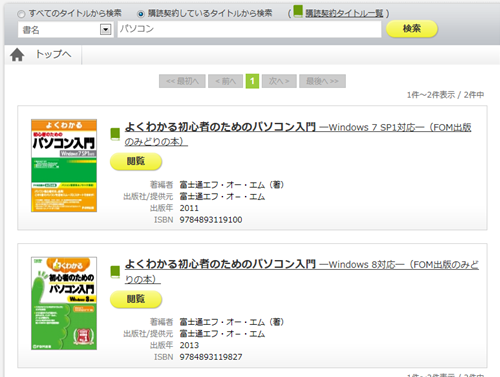Open Windows 8 book cover thumbnail
This screenshot has height=377, width=500.
pos(64,303)
